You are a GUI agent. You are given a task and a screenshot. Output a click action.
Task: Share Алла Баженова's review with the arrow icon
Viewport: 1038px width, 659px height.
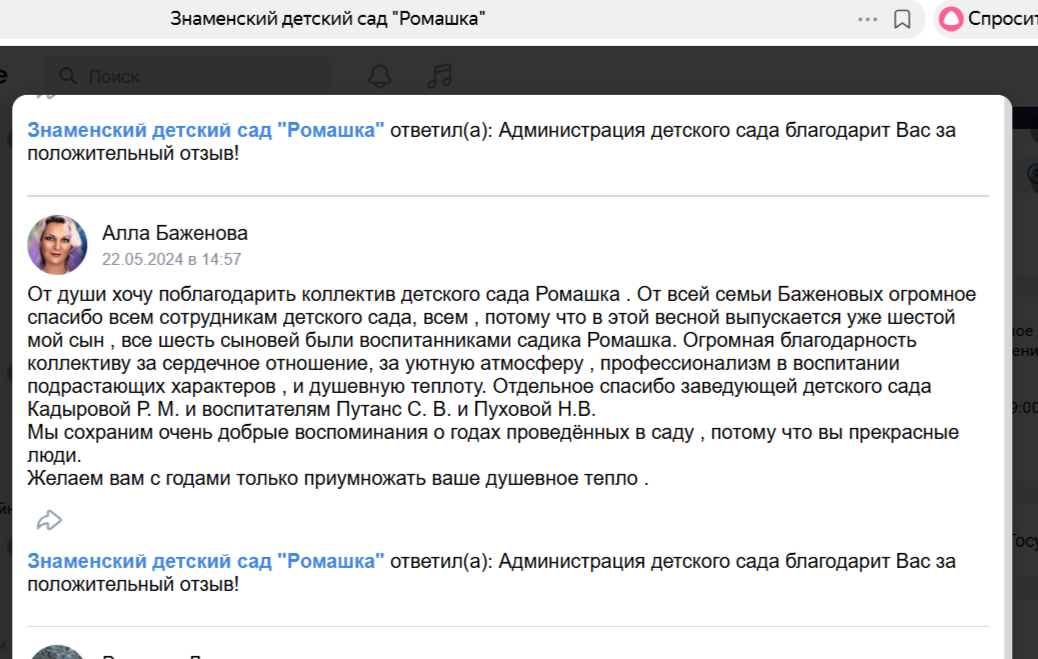(49, 520)
